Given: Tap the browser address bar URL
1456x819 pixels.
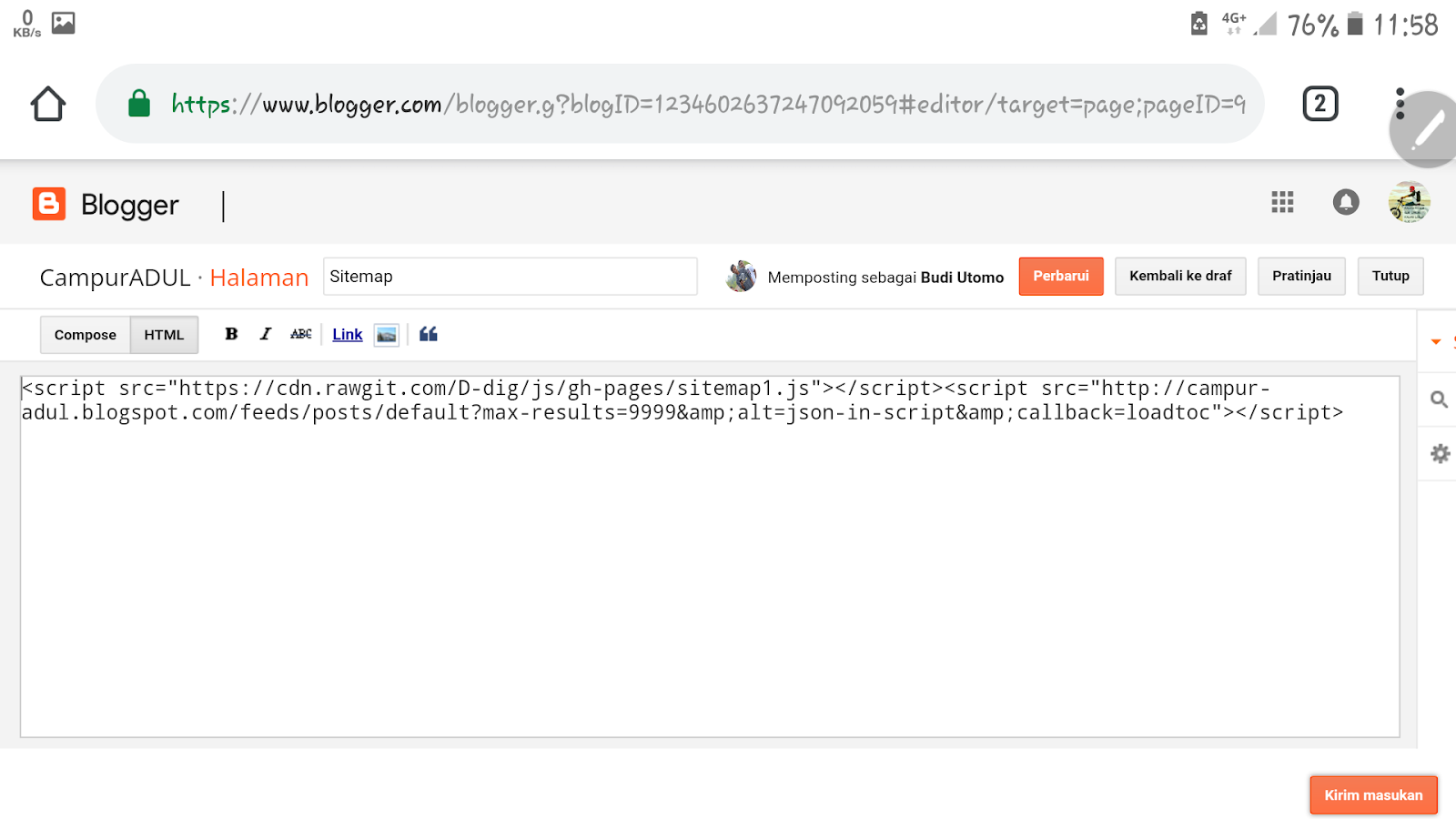Looking at the screenshot, I should pyautogui.click(x=708, y=104).
